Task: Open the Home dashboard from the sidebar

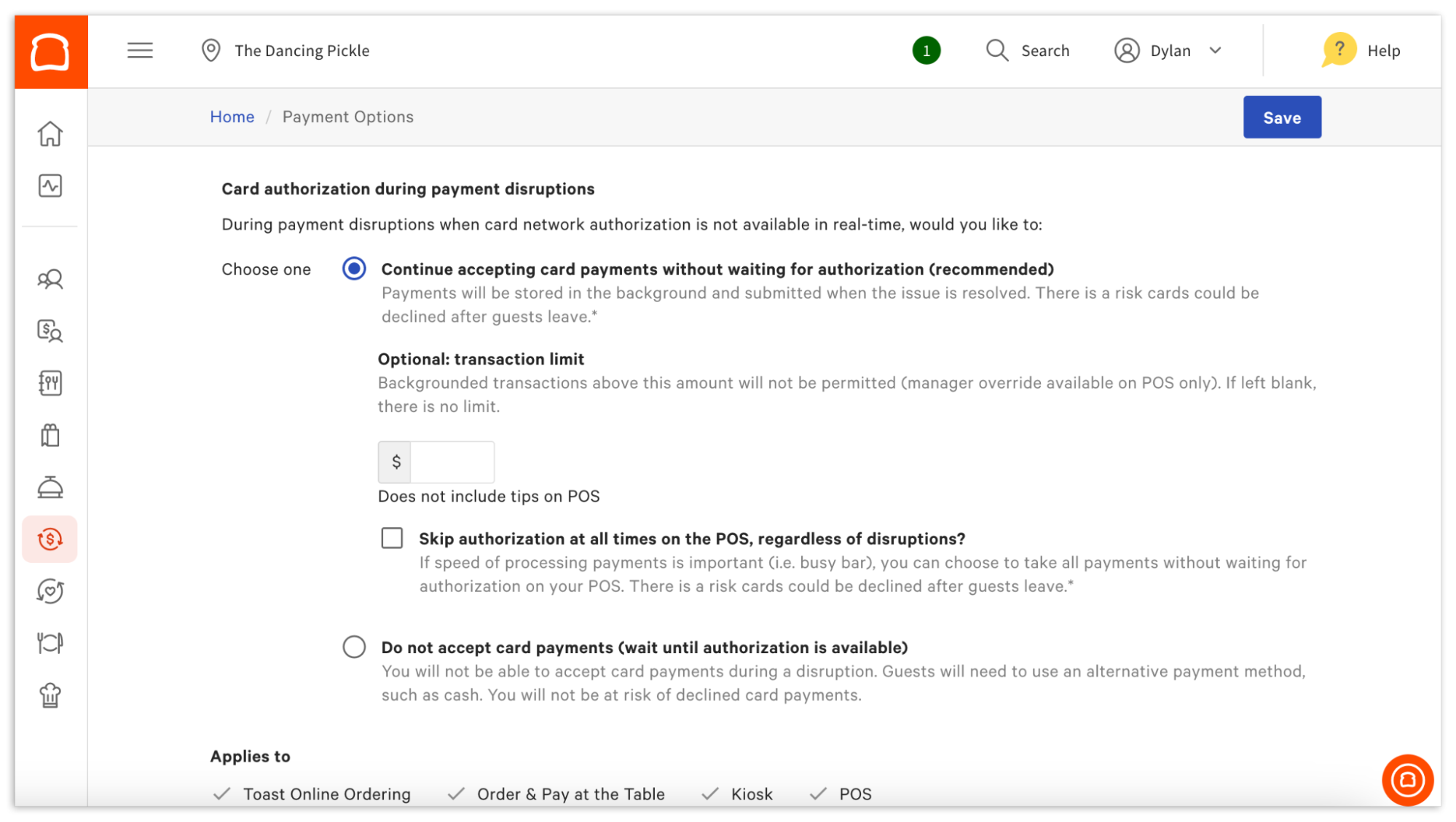Action: [50, 134]
